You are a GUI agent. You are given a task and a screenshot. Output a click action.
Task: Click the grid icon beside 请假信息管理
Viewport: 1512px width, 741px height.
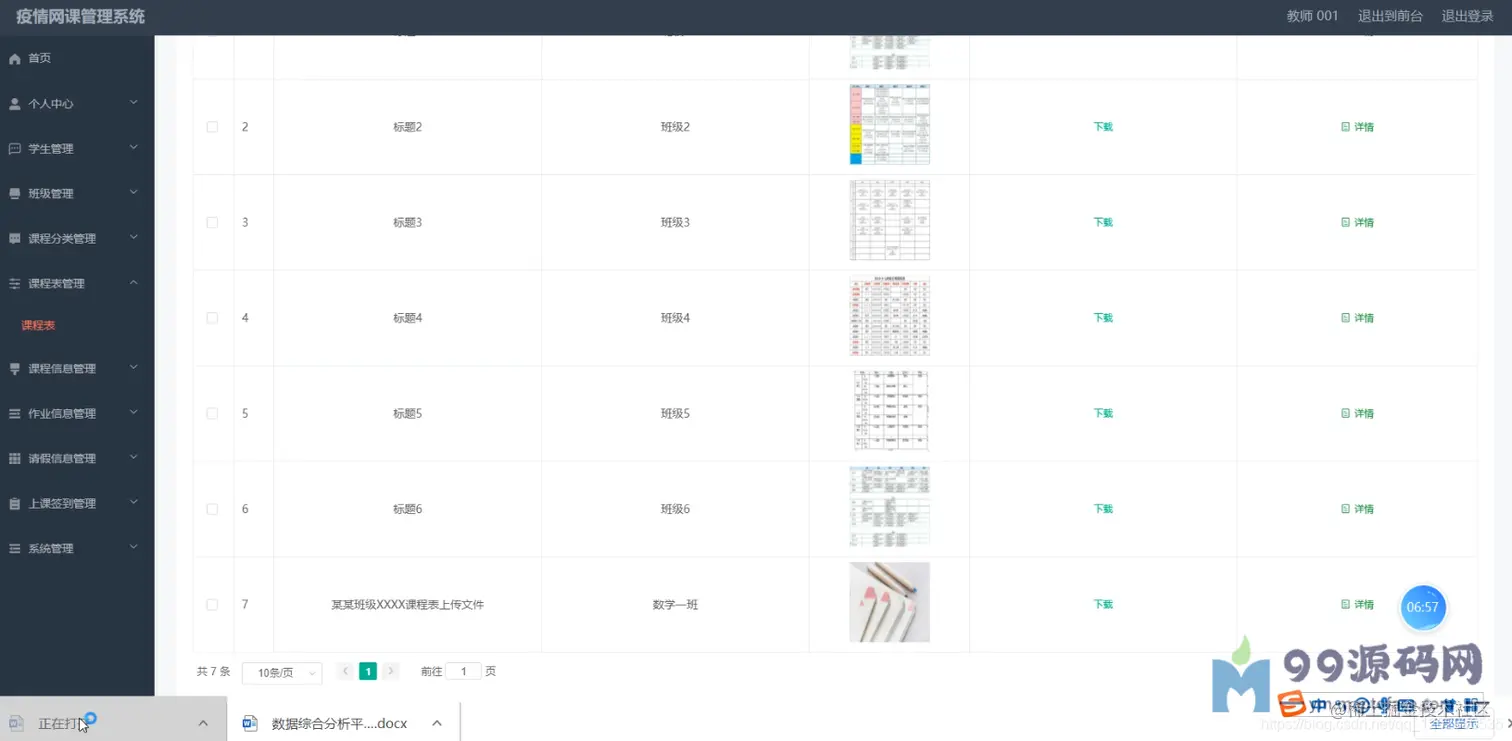(x=14, y=459)
